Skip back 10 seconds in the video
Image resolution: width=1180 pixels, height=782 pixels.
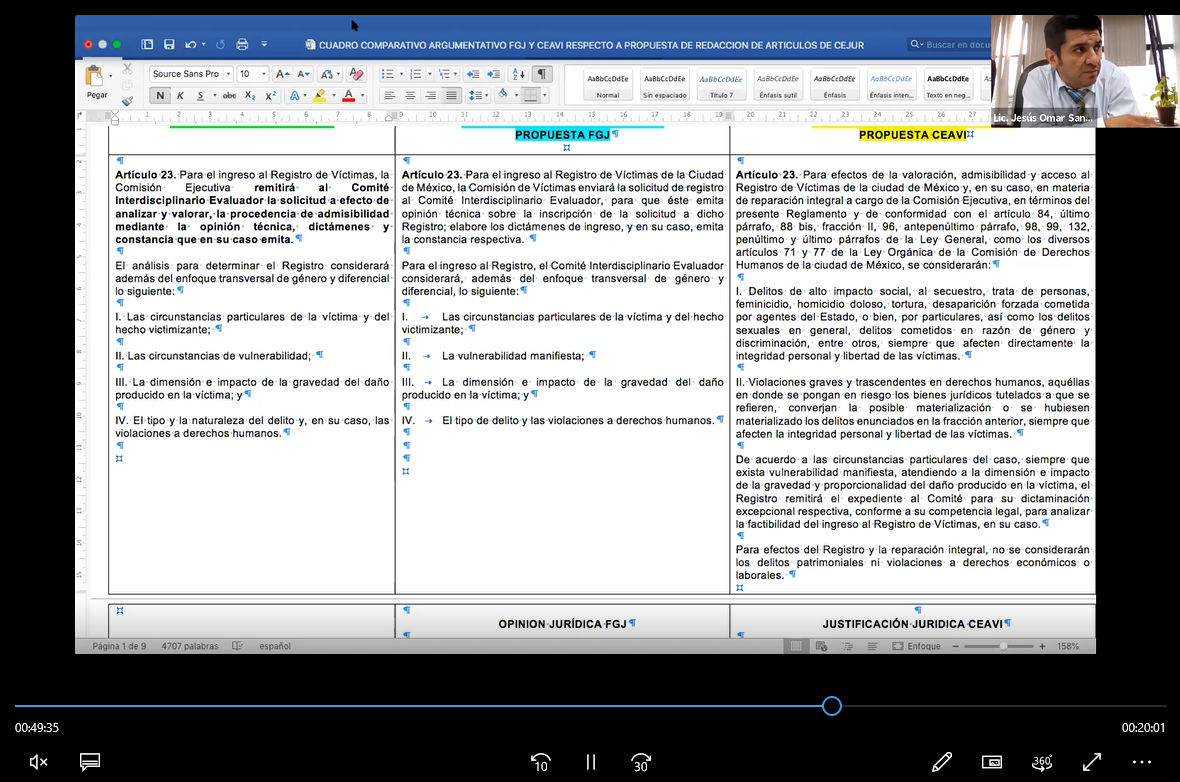pyautogui.click(x=540, y=762)
